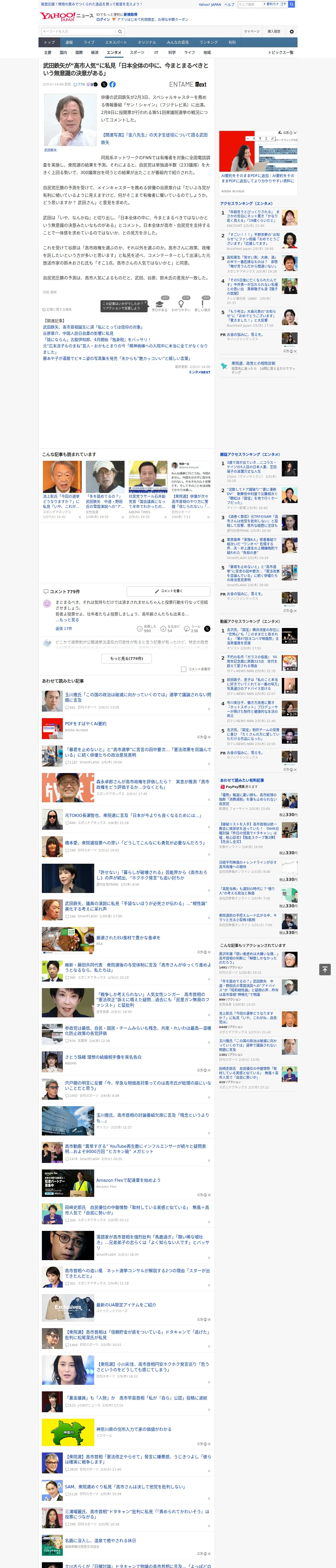336x1568 pixels.
Task: Open entertainment access ranking number 1 article
Action: click(x=253, y=216)
